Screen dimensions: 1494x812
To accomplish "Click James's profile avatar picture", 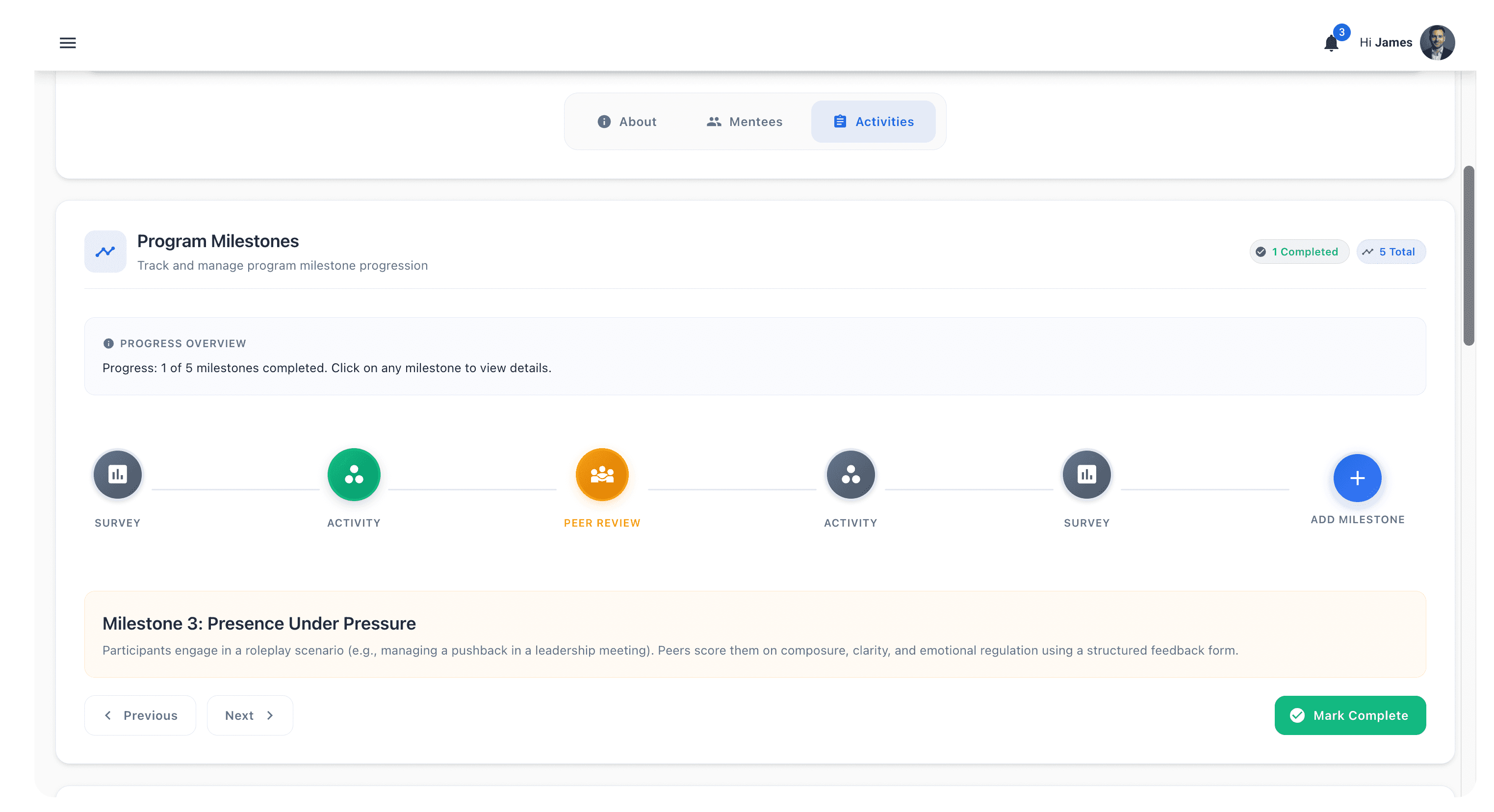I will click(1437, 42).
